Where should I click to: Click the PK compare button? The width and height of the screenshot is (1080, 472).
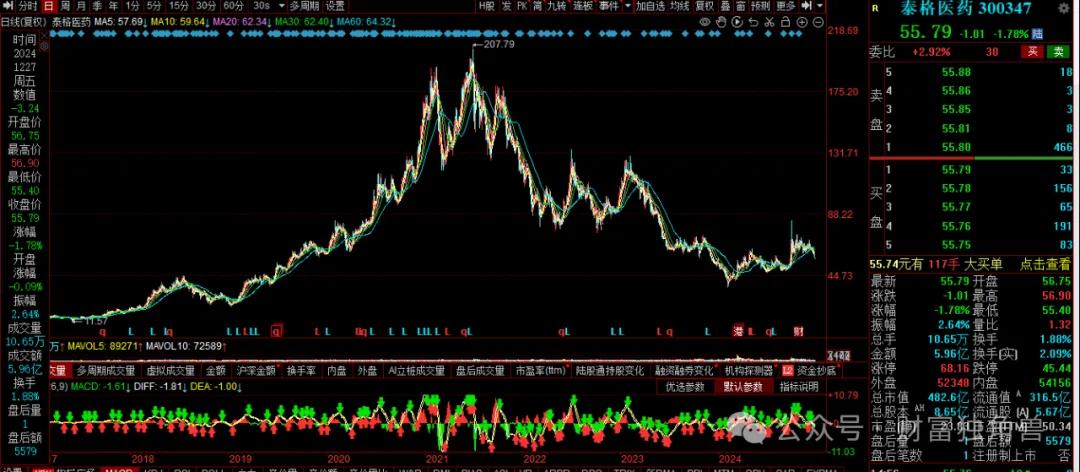pos(522,6)
